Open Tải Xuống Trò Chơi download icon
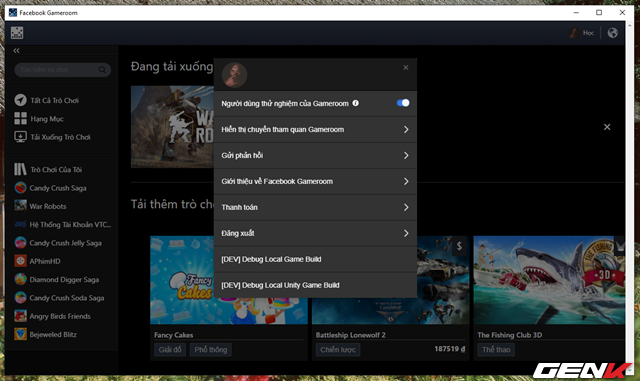Screen dimensions: 640x381 [x=20, y=137]
